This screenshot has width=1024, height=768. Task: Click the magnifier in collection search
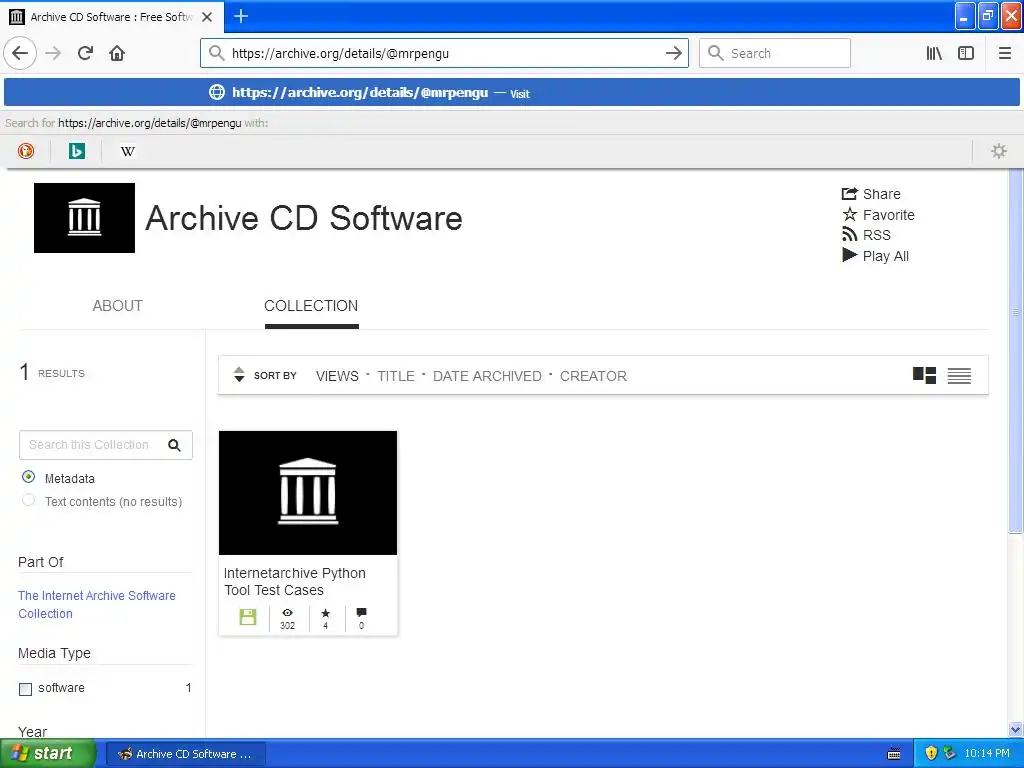(x=174, y=445)
